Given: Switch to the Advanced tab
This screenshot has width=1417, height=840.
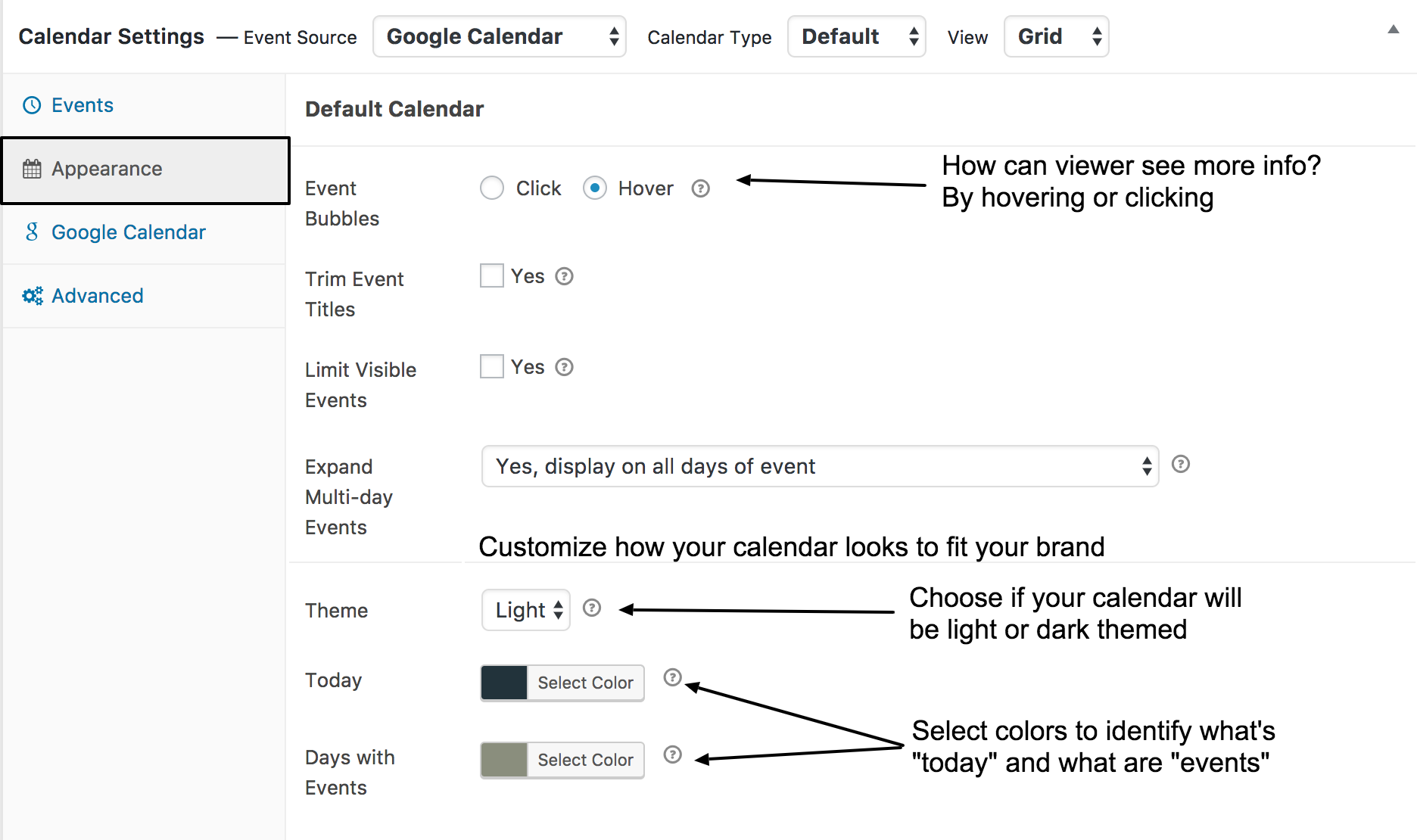Looking at the screenshot, I should 144,296.
